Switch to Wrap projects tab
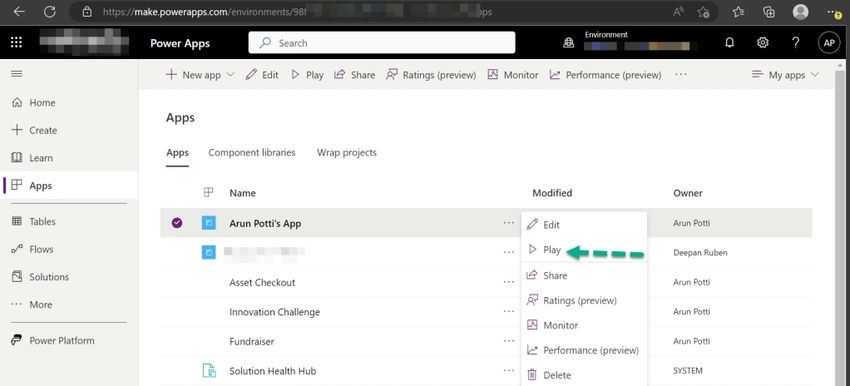Screen dimensions: 850x386 pyautogui.click(x=346, y=152)
